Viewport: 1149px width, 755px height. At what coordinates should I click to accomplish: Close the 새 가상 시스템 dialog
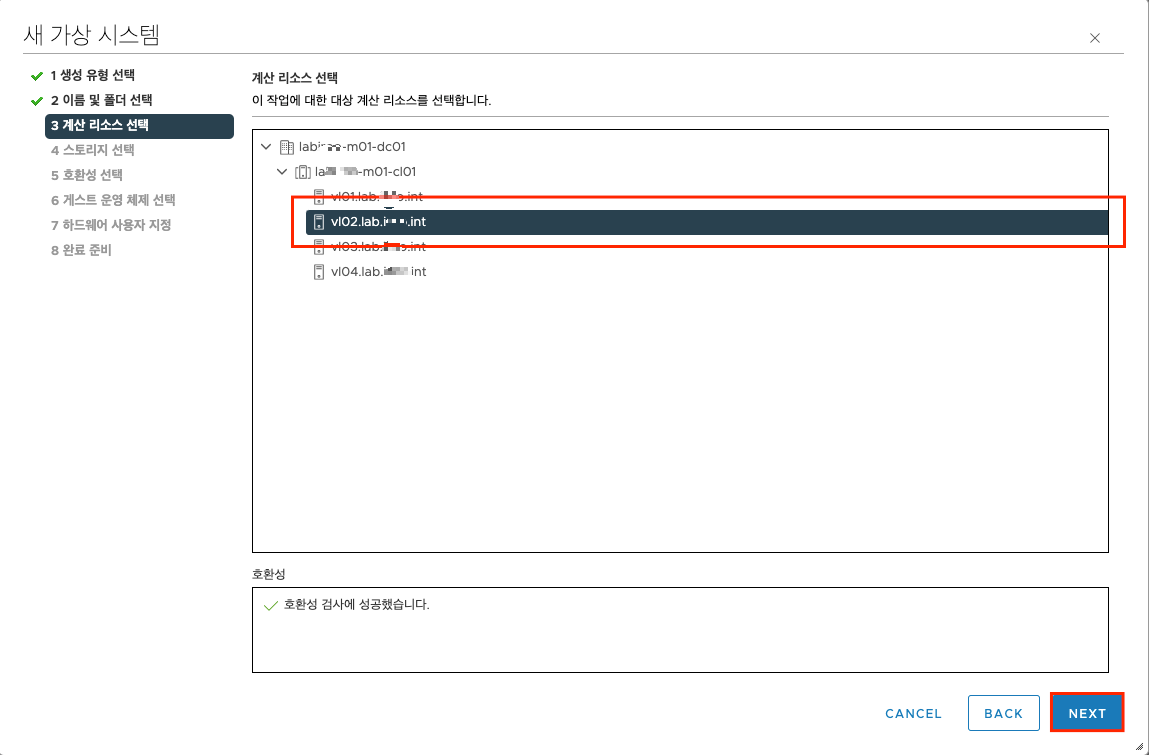(1095, 38)
